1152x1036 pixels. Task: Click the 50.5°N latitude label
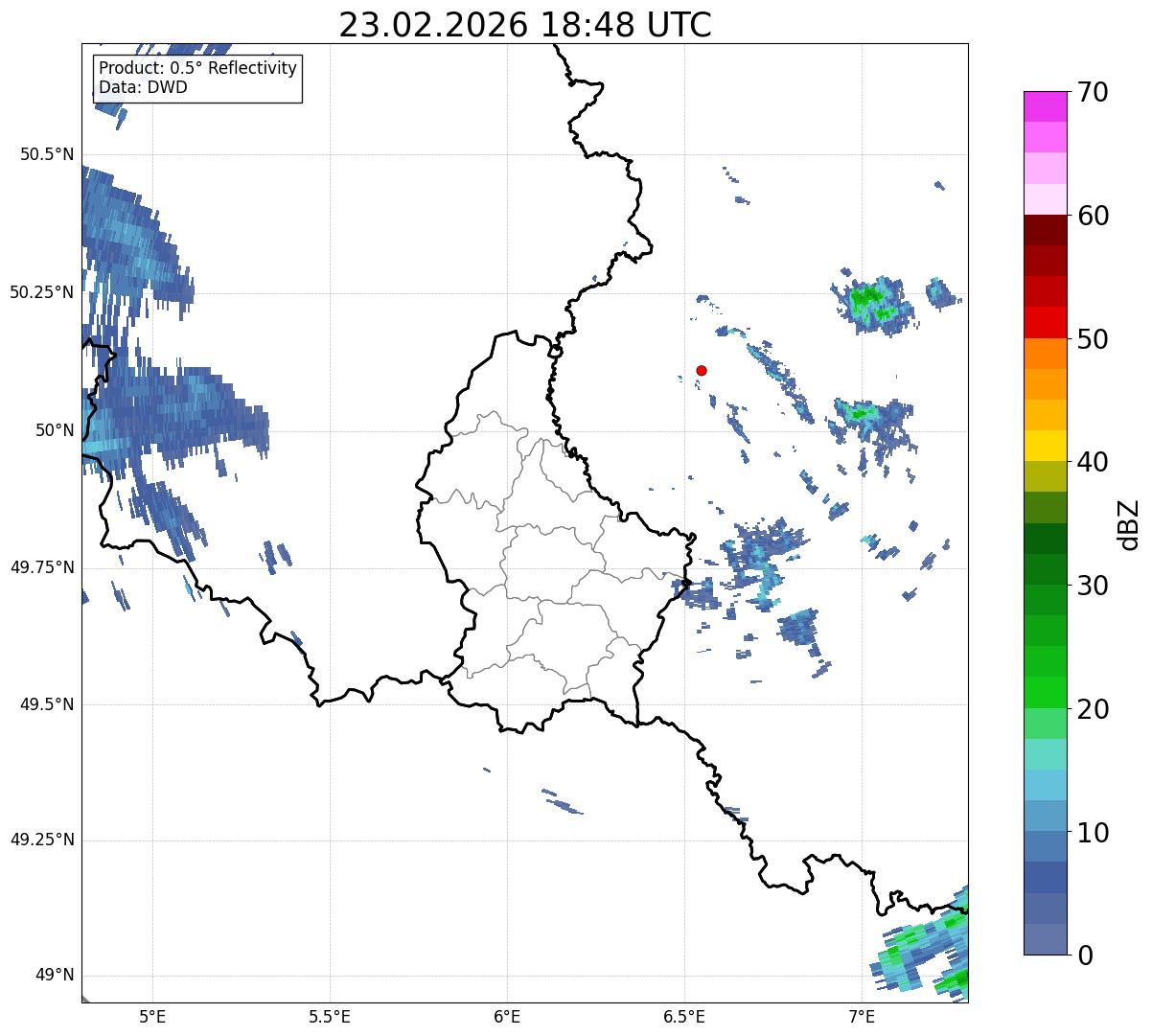coord(47,155)
